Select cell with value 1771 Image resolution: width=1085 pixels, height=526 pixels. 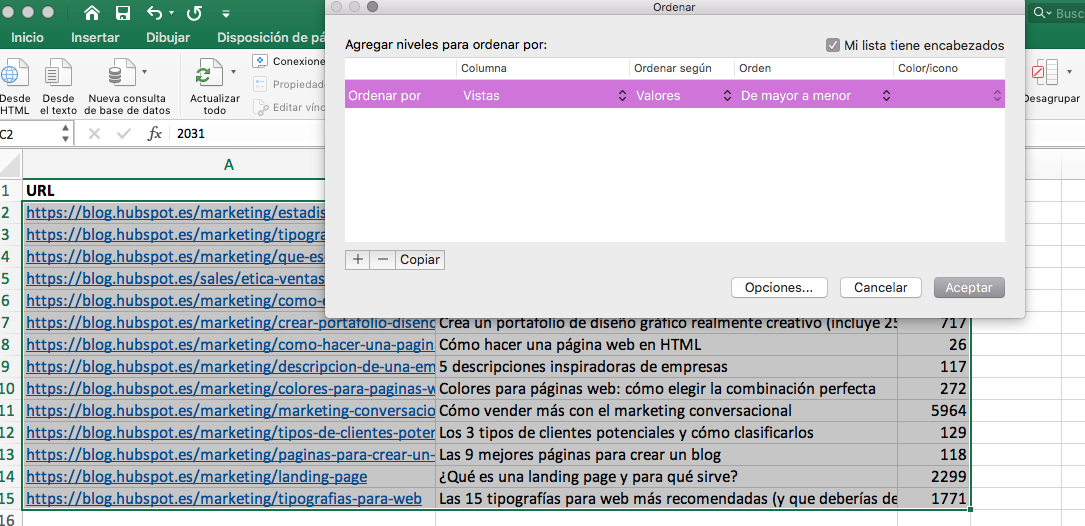tap(934, 499)
